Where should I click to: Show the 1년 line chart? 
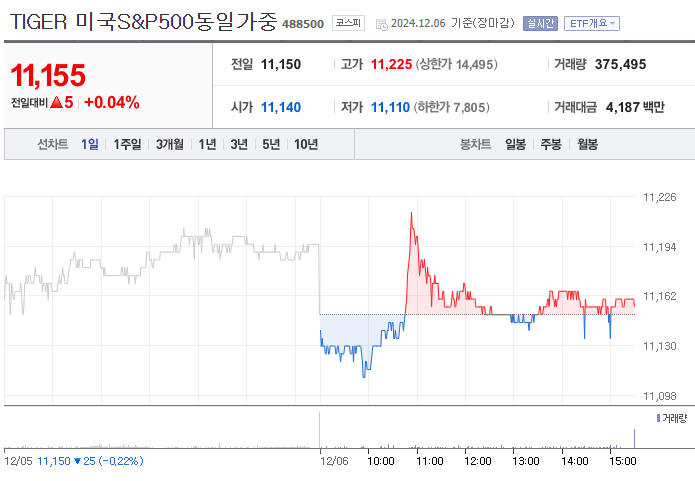tap(207, 144)
